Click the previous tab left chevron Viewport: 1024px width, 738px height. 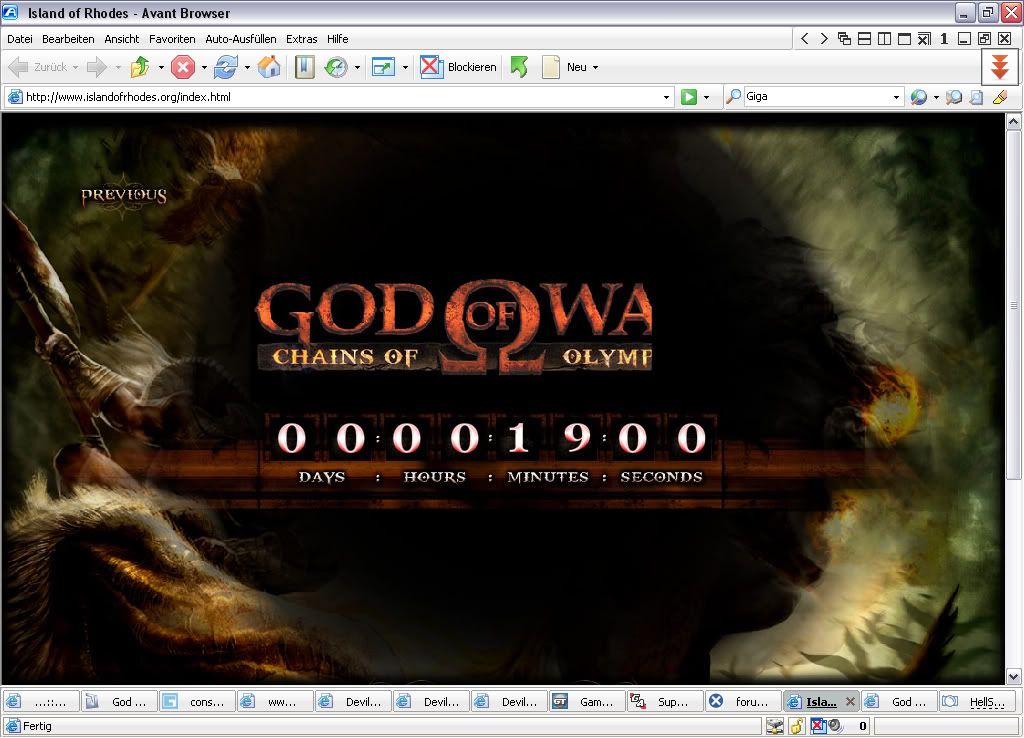point(805,39)
